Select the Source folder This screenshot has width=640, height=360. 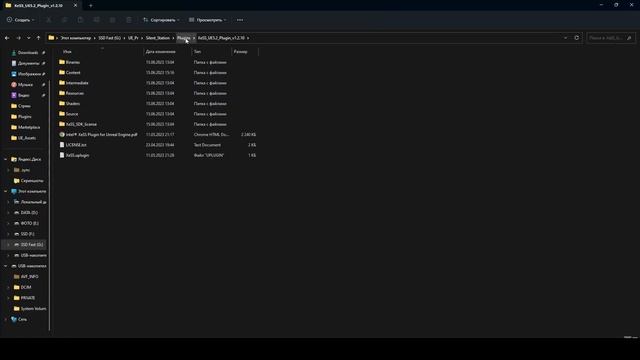point(72,114)
